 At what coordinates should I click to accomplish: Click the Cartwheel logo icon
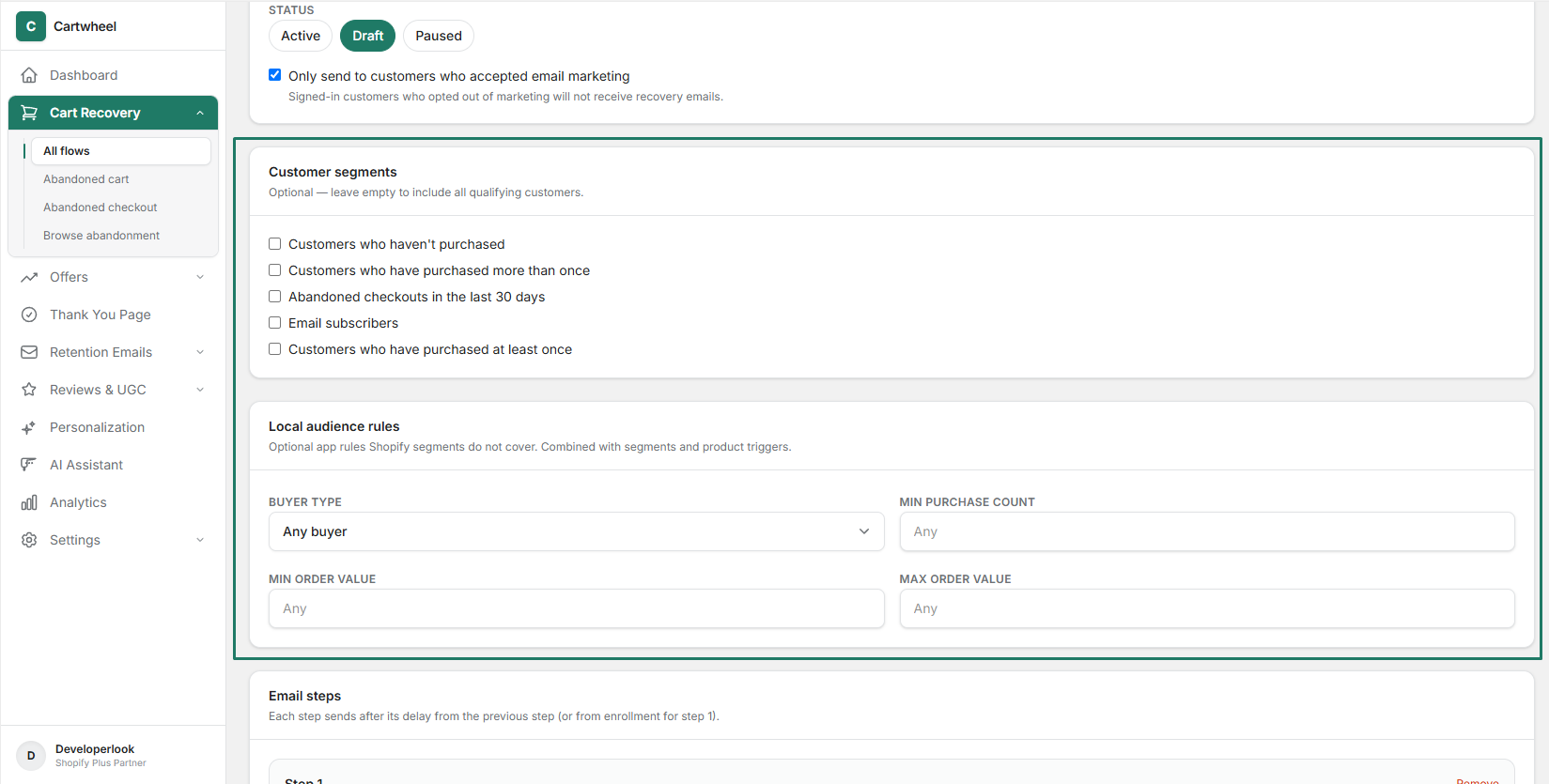(31, 26)
